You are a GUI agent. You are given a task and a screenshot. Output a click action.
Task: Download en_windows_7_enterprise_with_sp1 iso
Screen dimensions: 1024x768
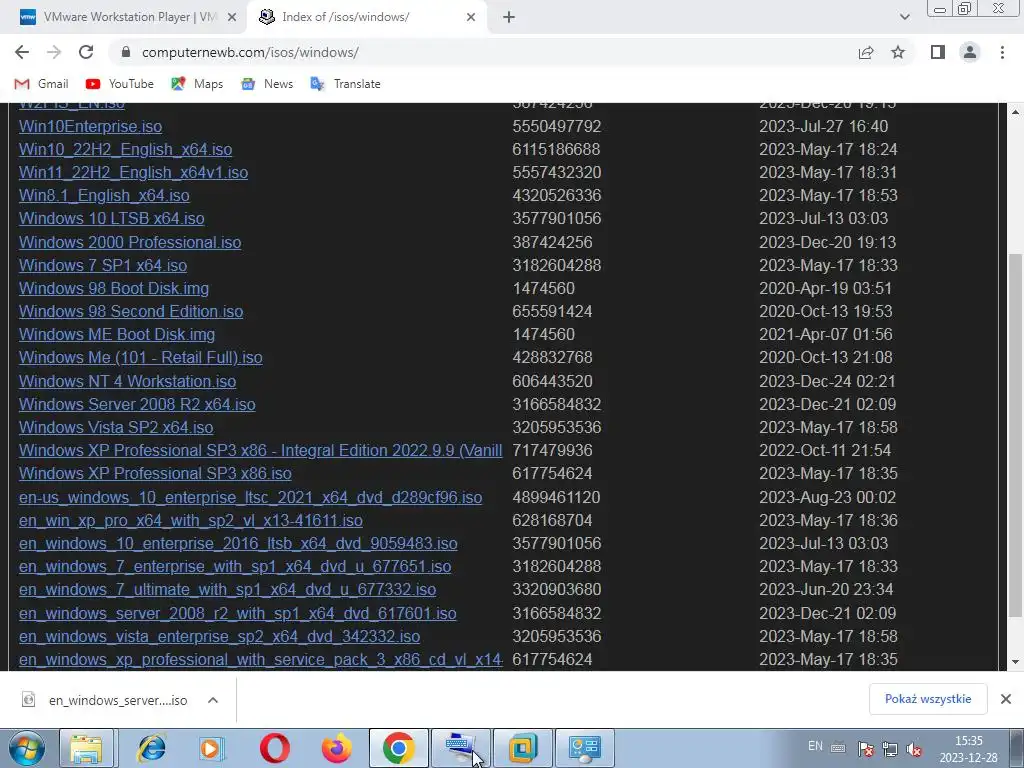click(x=235, y=566)
